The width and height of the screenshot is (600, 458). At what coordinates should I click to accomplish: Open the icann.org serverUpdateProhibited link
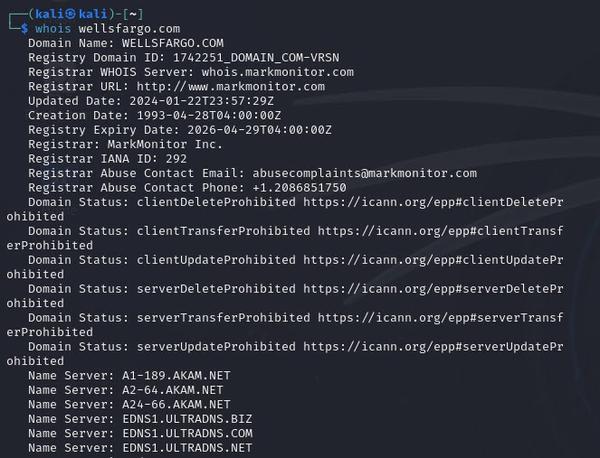click(433, 347)
